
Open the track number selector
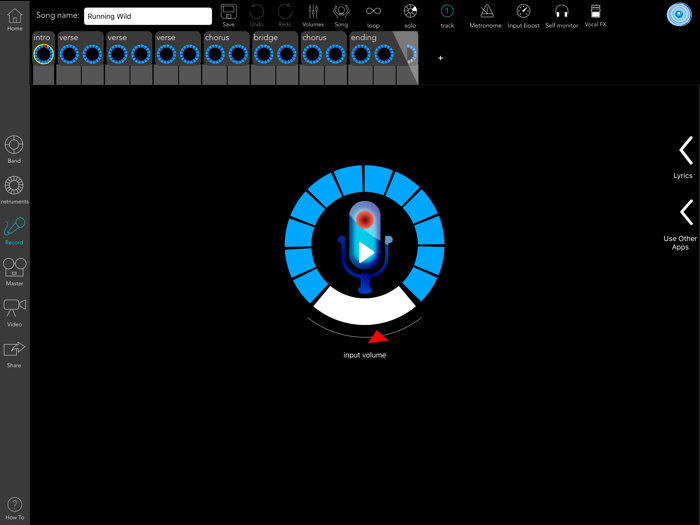[x=447, y=14]
